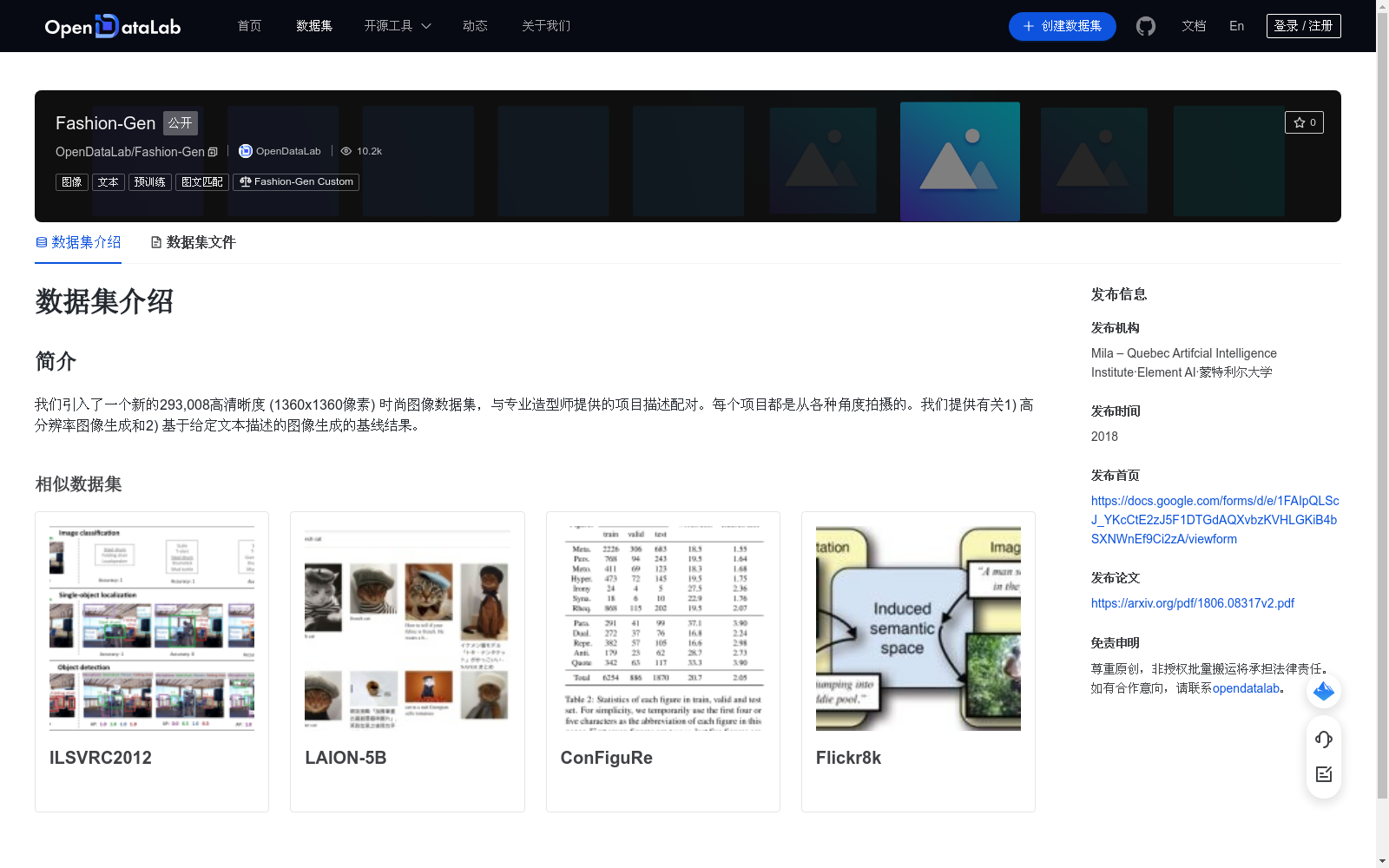Click the 2018 publish date value

point(1104,437)
